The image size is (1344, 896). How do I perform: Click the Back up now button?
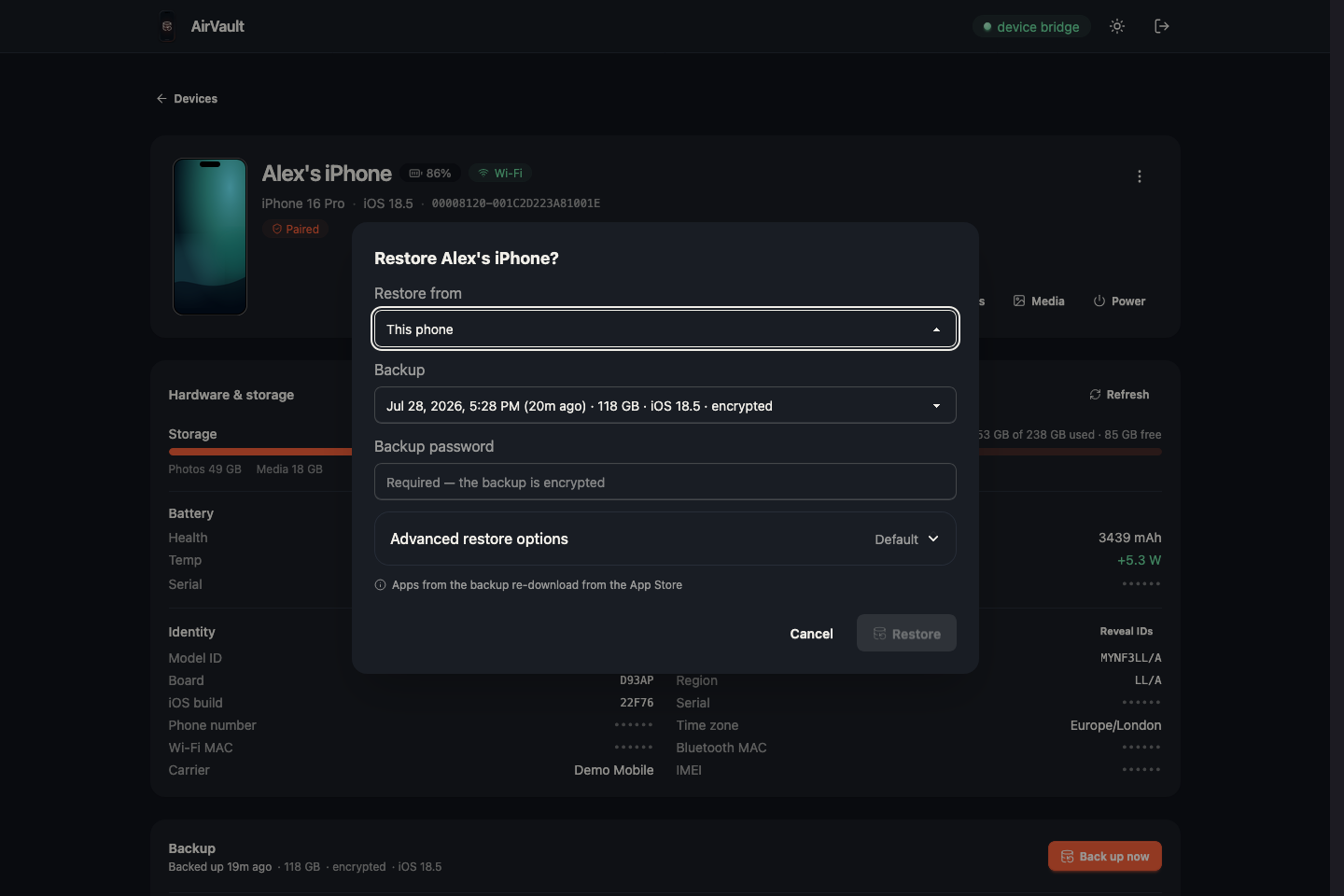(1105, 857)
